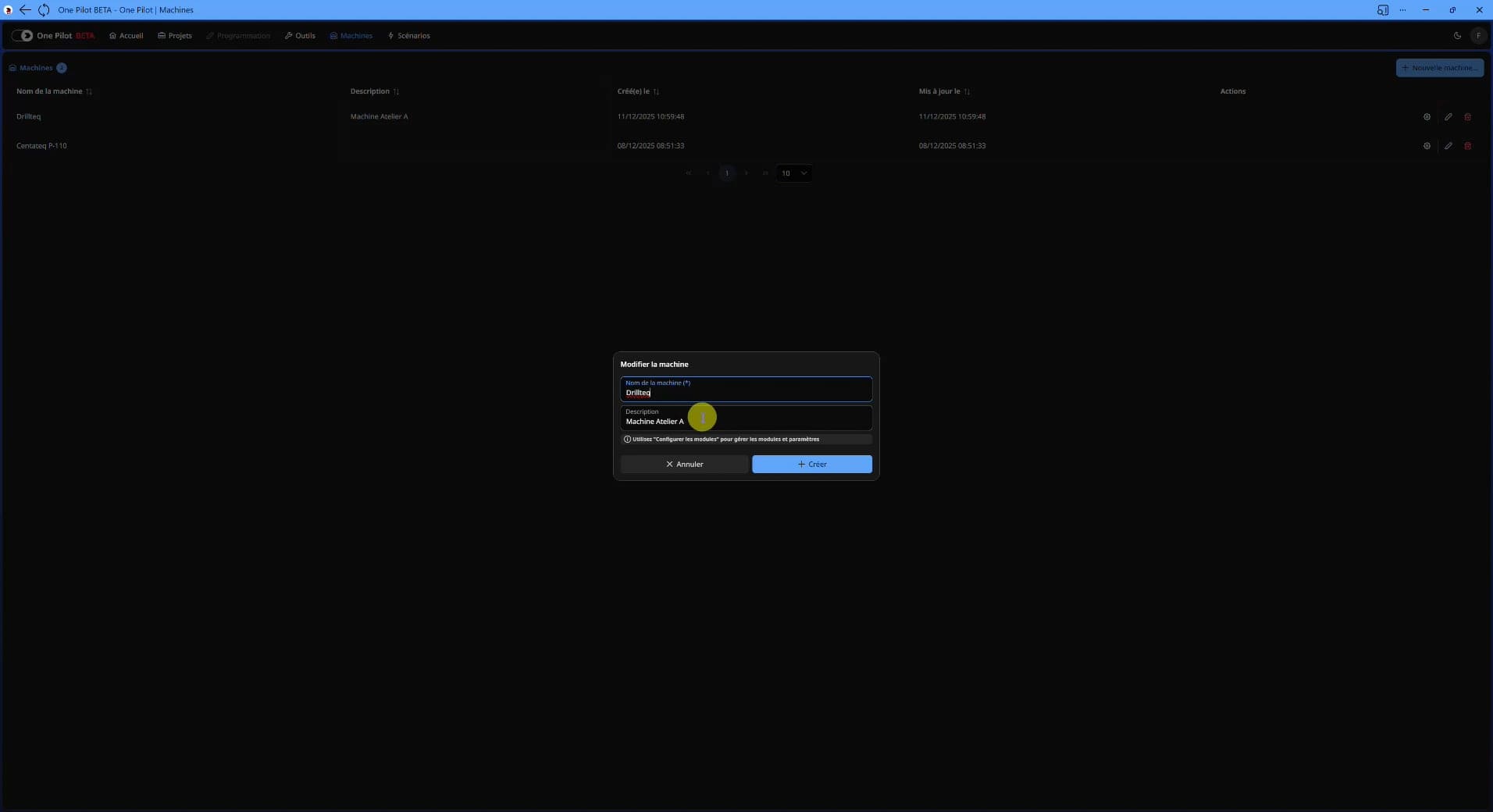Image resolution: width=1493 pixels, height=812 pixels.
Task: Click the Modifier la machine dialog title
Action: tap(654, 365)
